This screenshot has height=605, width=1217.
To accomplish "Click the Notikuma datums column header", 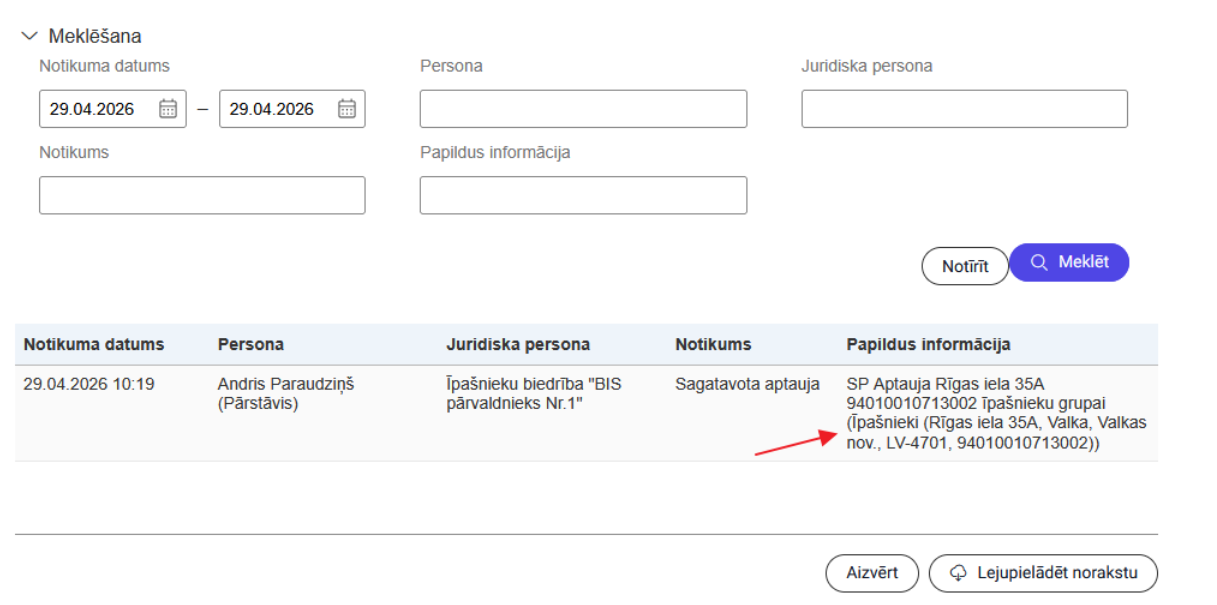I will 94,344.
